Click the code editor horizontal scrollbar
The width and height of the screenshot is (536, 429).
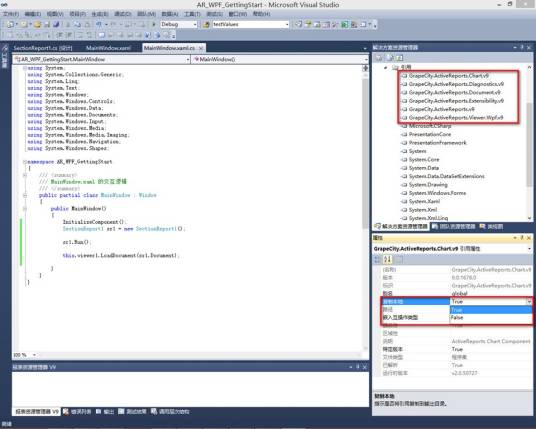tap(200, 355)
